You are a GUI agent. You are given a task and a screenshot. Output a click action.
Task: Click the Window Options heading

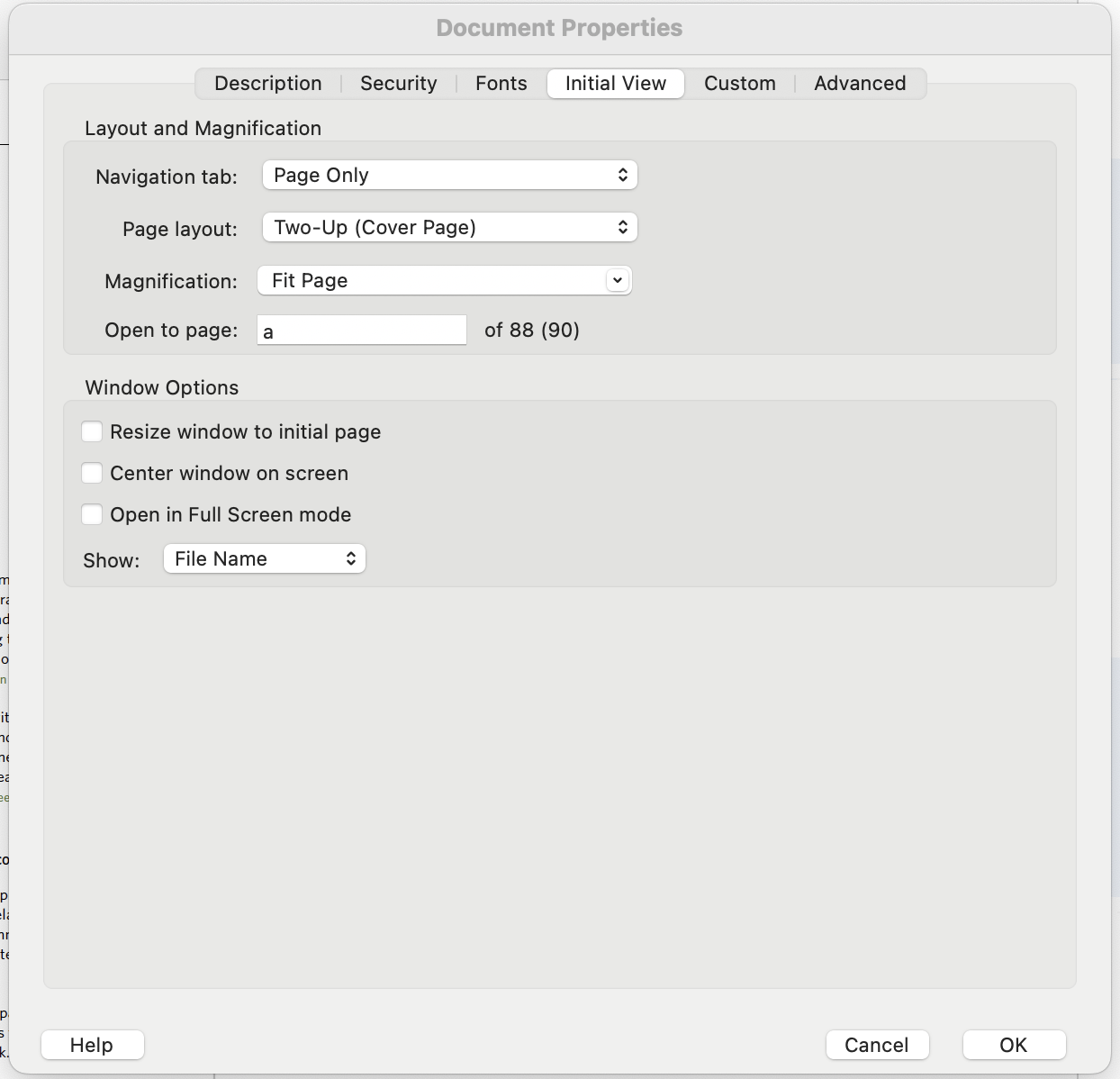pos(162,387)
